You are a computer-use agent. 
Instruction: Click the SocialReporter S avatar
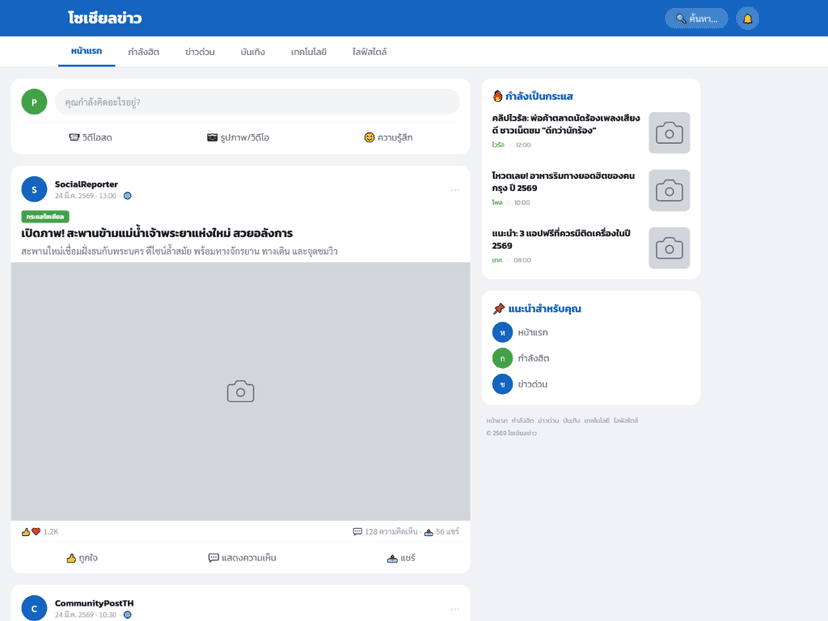point(34,190)
